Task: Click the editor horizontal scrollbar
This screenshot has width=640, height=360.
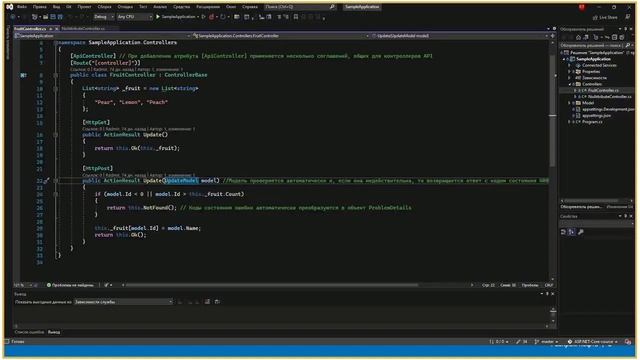Action: point(271,285)
